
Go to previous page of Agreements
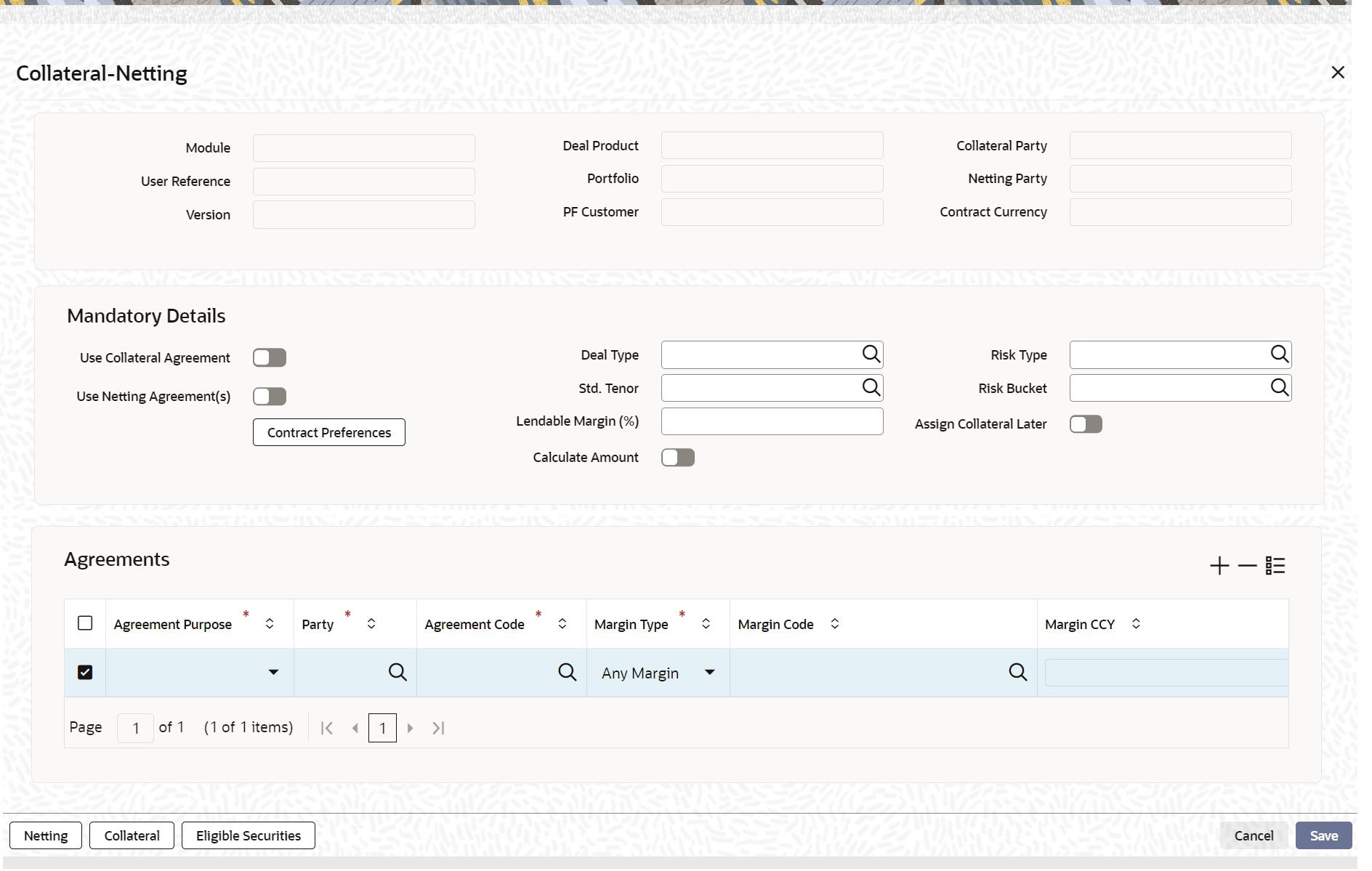(355, 728)
